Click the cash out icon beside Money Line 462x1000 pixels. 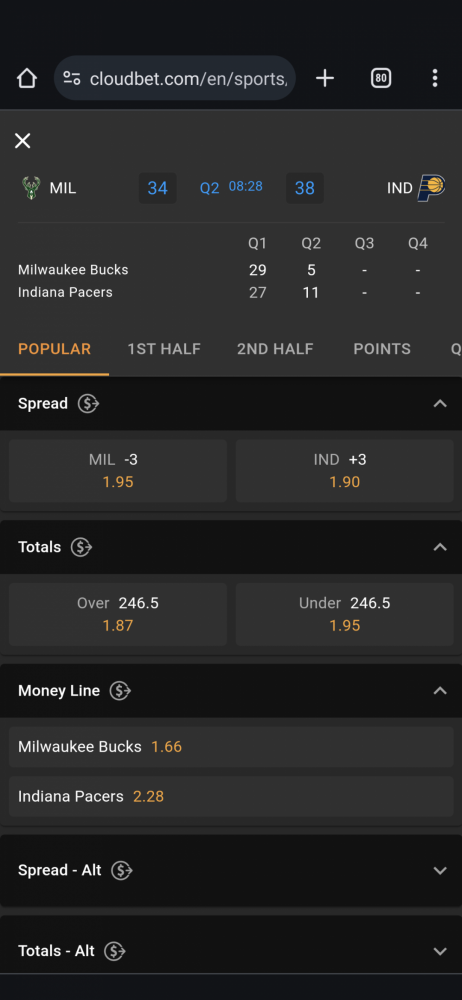click(x=120, y=691)
